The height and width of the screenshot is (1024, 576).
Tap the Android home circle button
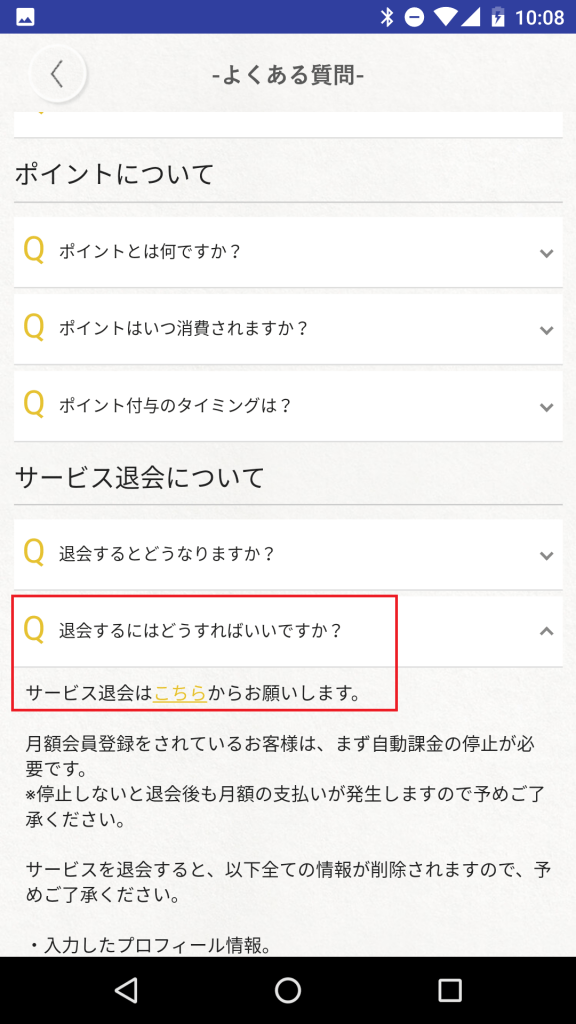287,989
